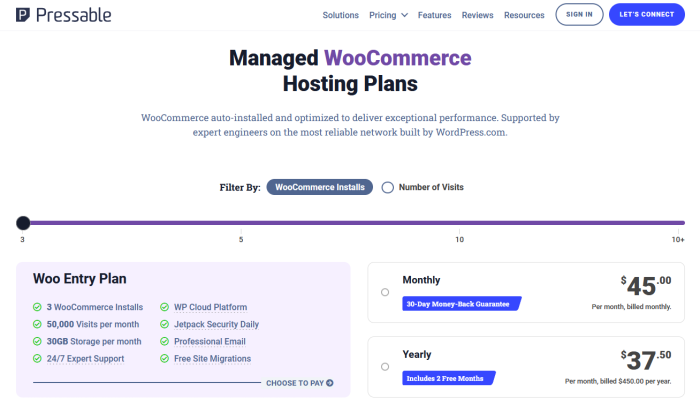Viewport: 700px width, 420px height.
Task: Click the checkmark icon beside 30GB Storage
Action: pos(37,341)
